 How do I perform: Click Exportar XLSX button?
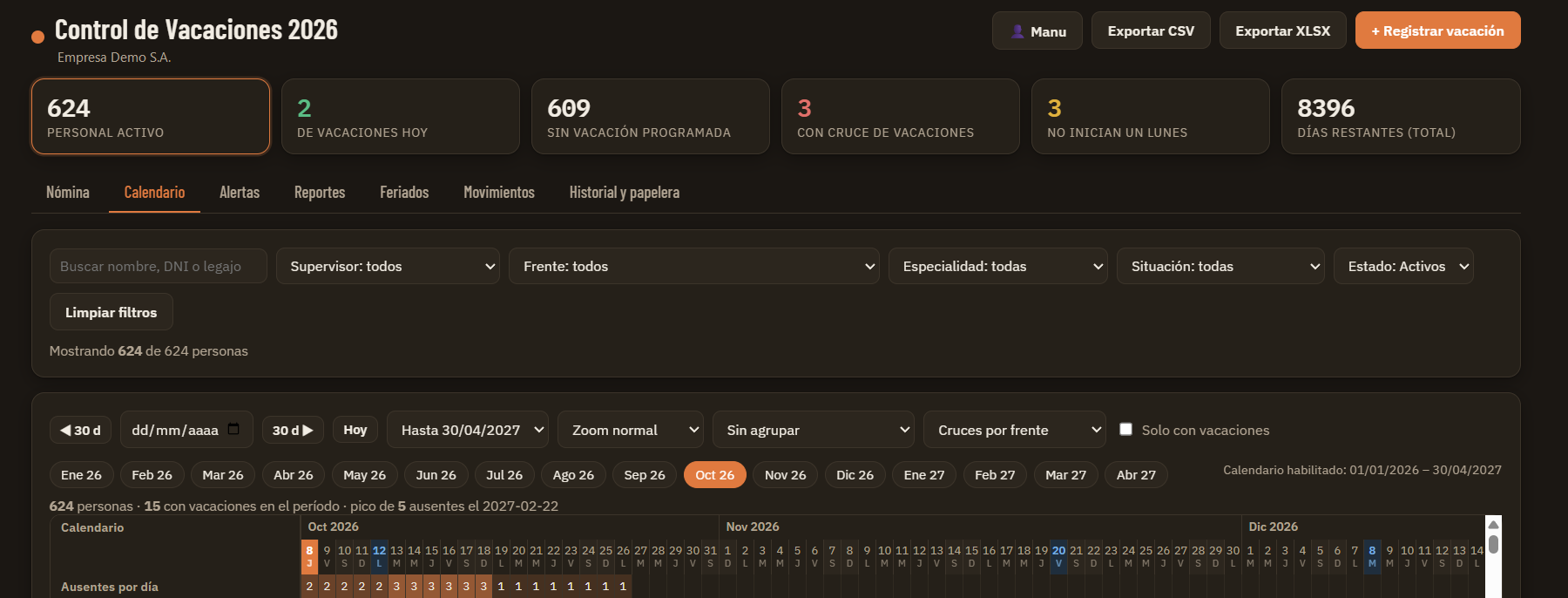pyautogui.click(x=1283, y=31)
